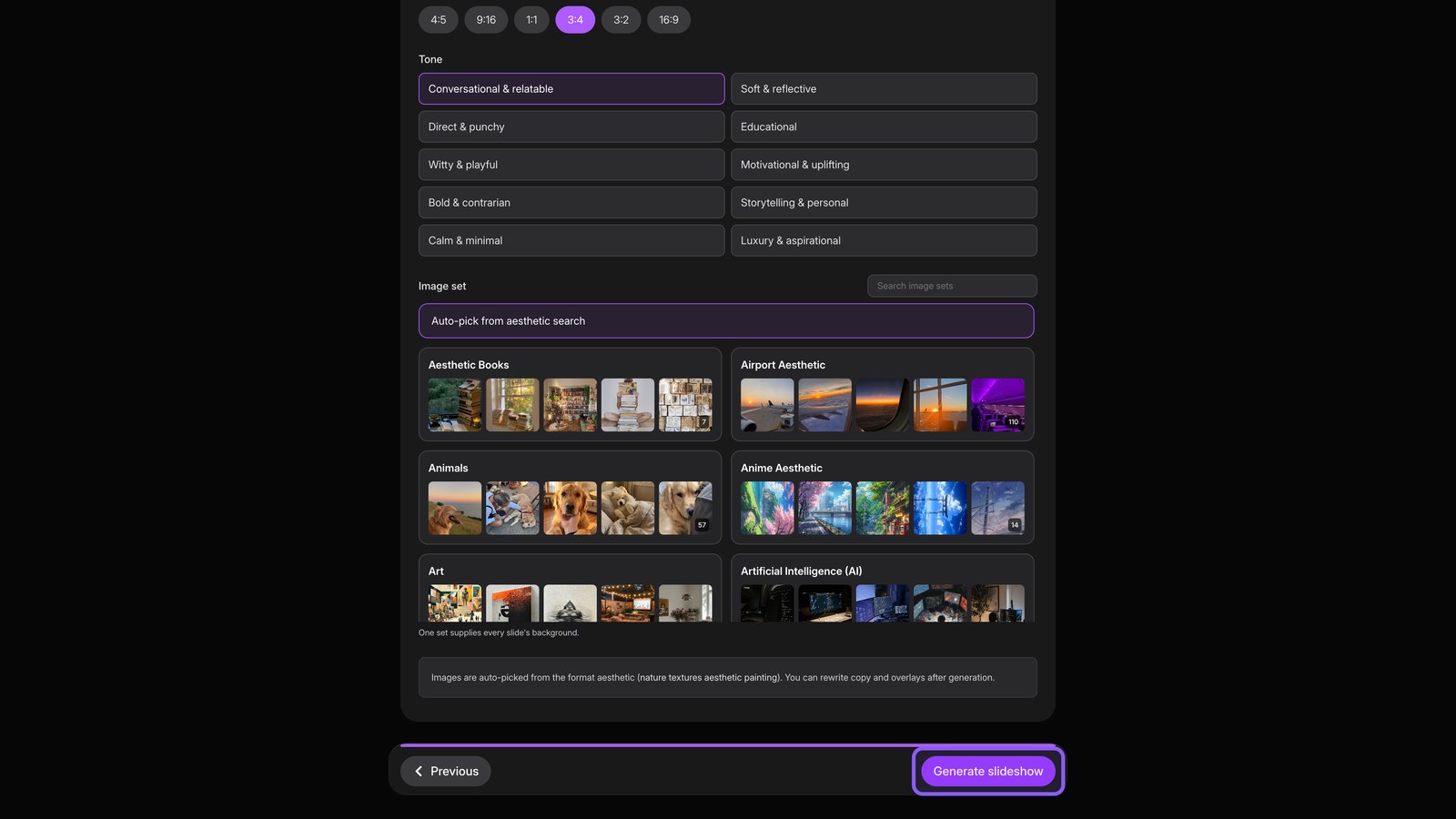
Task: Choose the Storytelling & personal tone
Action: click(884, 203)
